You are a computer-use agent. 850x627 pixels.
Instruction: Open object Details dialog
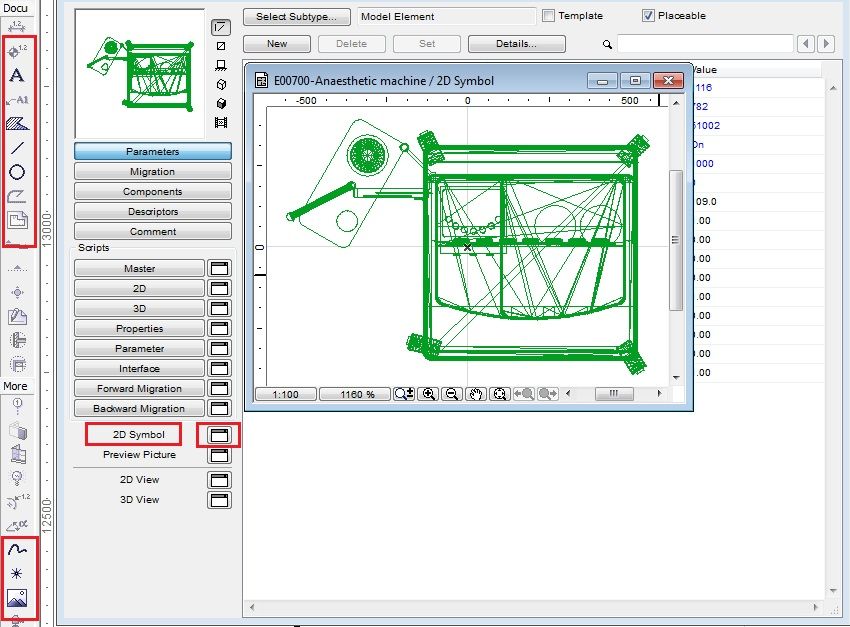coord(516,44)
